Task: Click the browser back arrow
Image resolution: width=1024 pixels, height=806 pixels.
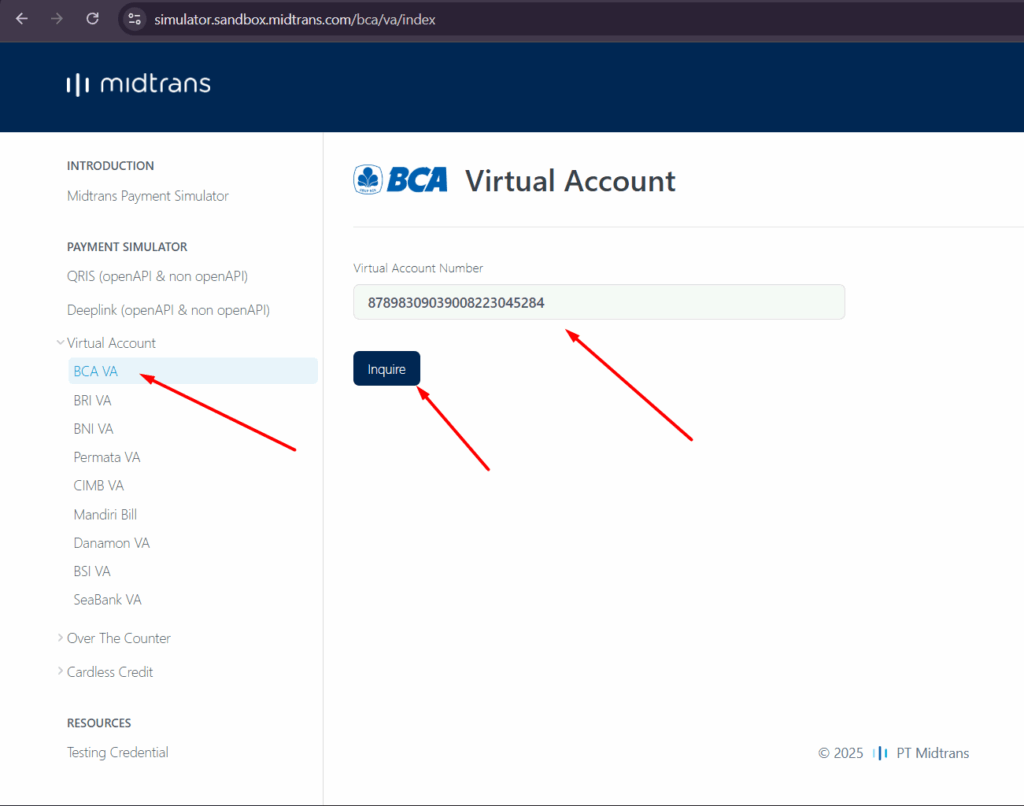Action: point(22,19)
